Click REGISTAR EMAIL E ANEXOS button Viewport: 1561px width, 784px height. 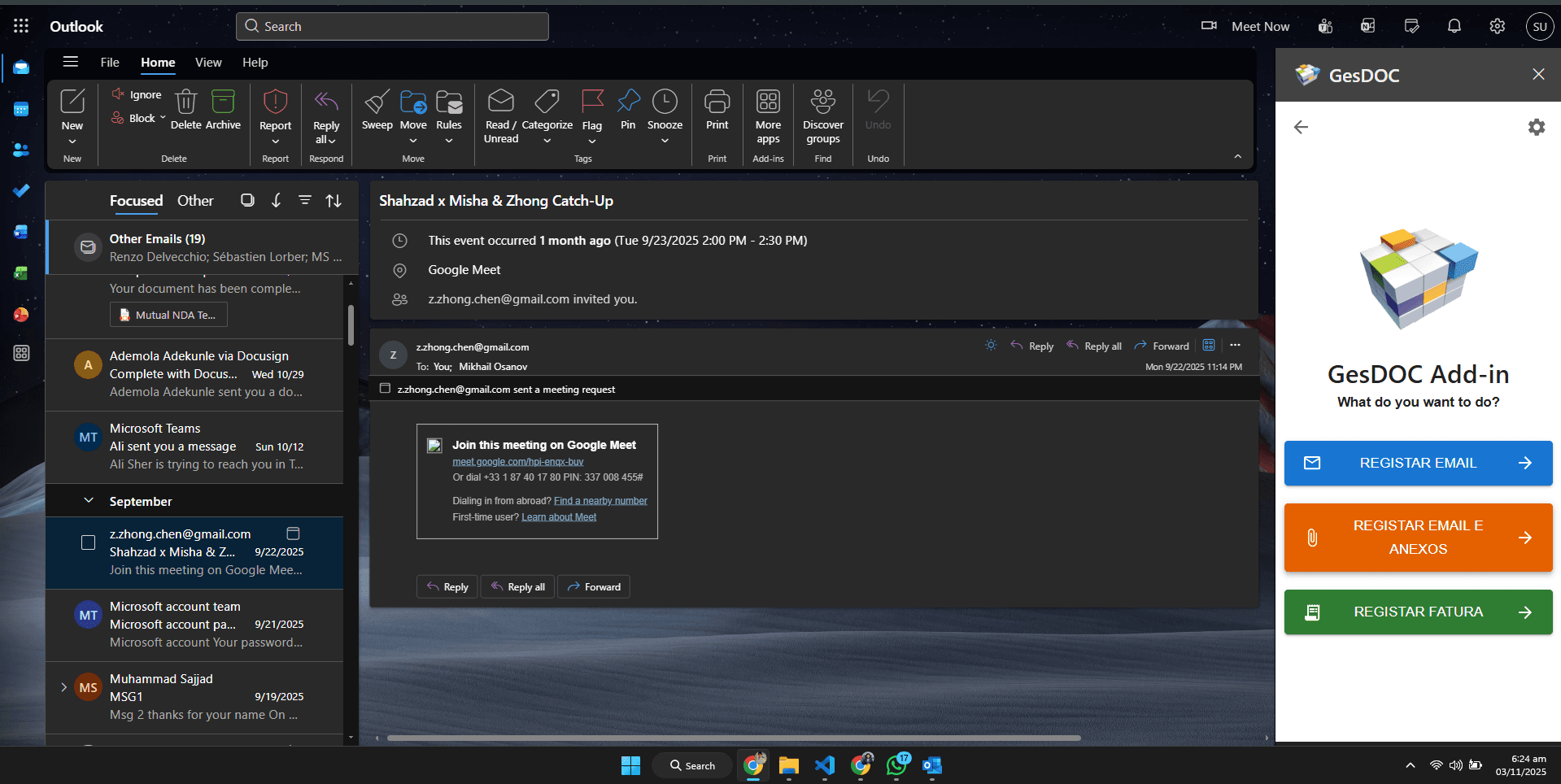pyautogui.click(x=1418, y=538)
